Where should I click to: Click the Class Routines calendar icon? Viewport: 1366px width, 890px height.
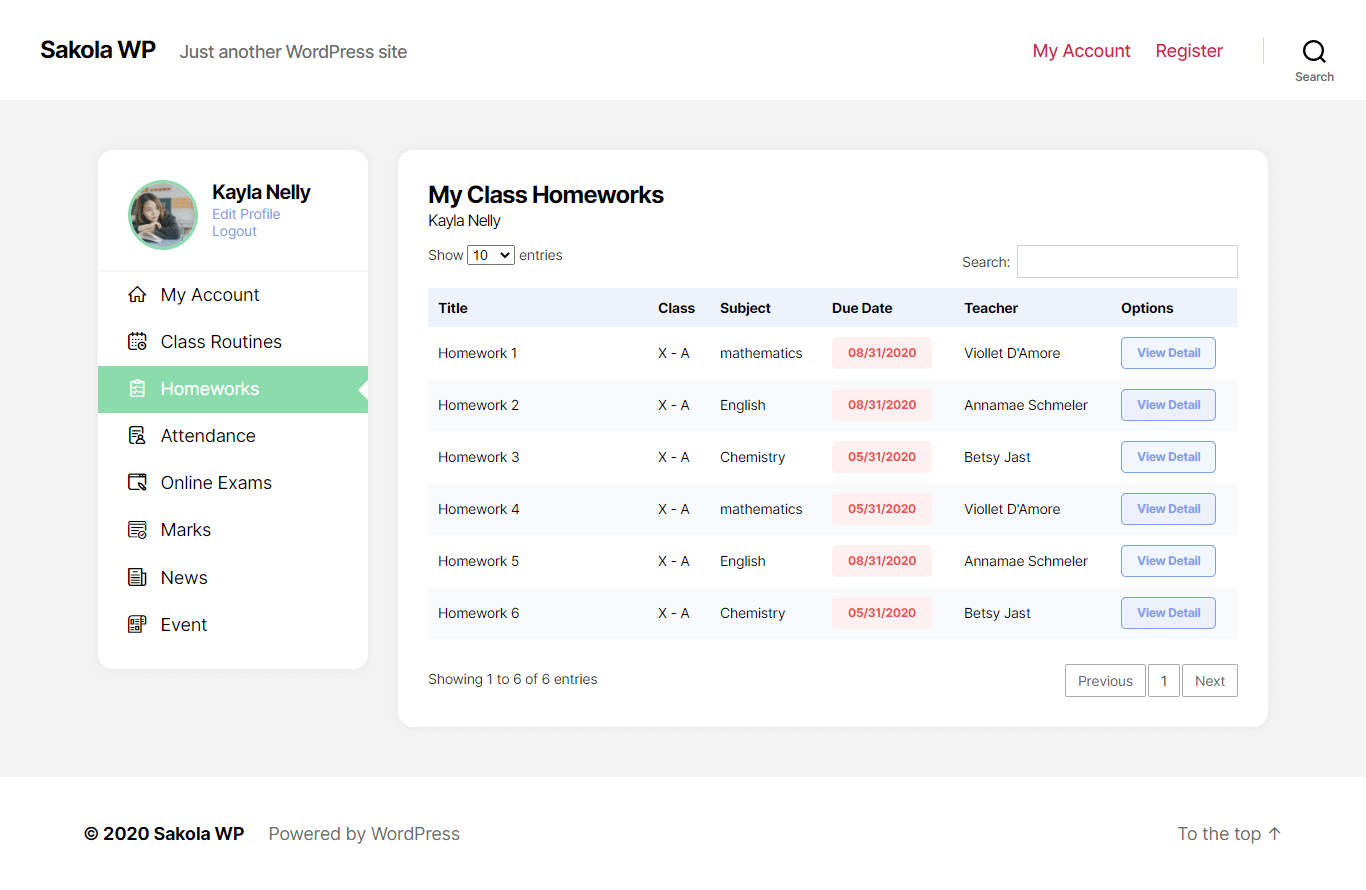pos(137,342)
